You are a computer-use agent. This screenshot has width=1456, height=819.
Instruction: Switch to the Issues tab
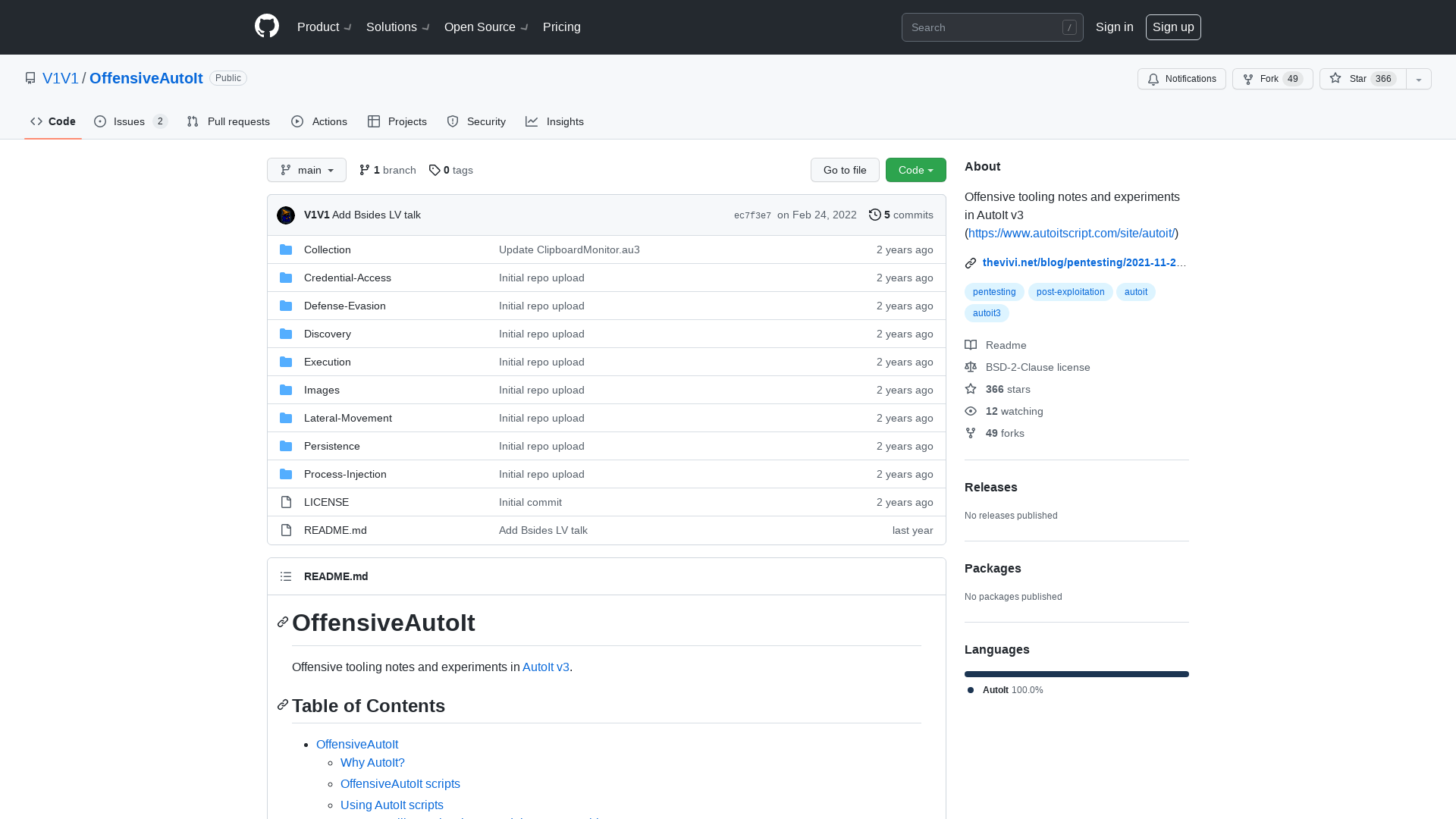130,121
